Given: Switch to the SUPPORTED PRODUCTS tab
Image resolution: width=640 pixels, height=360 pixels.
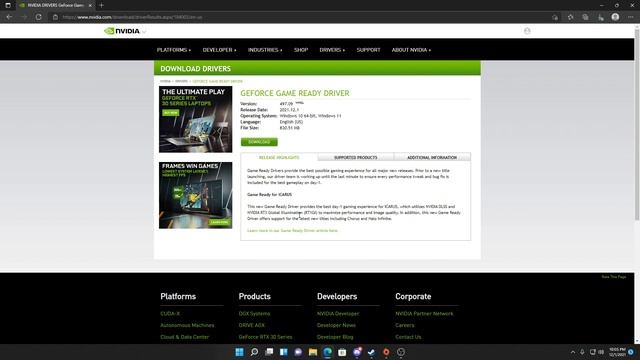Looking at the screenshot, I should 356,157.
